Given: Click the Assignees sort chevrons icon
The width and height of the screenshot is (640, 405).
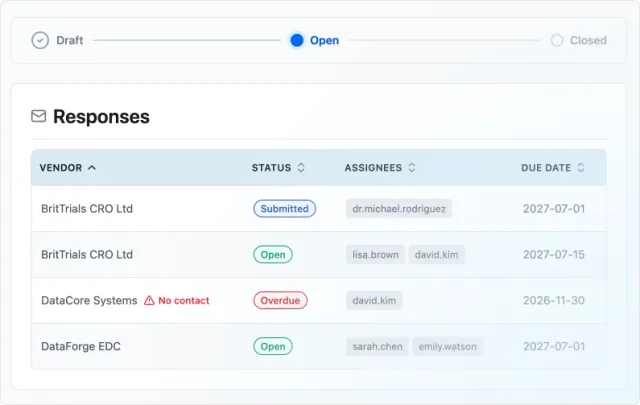Looking at the screenshot, I should coord(412,168).
